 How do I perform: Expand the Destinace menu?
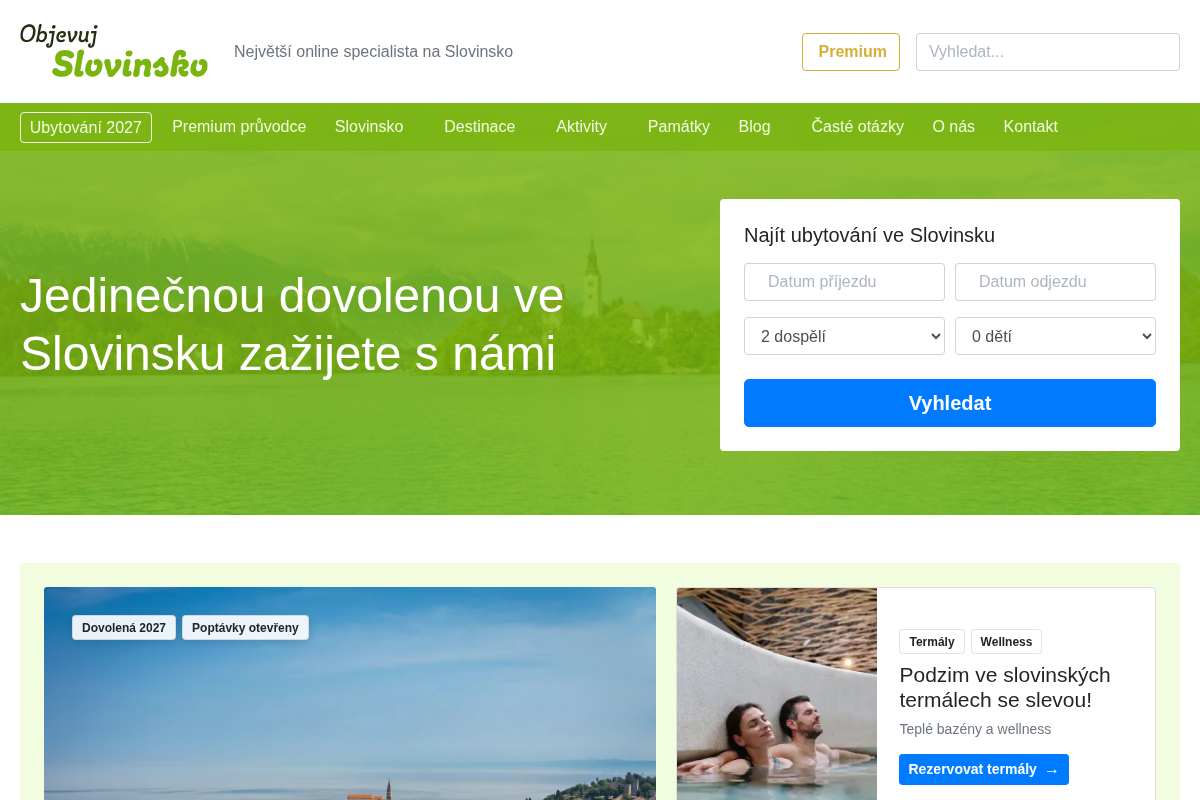pos(480,126)
